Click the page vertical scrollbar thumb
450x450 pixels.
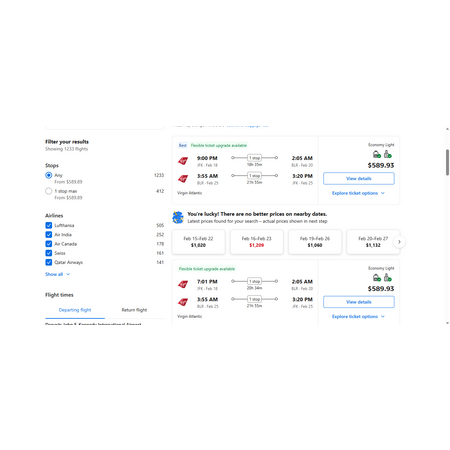pos(447,162)
